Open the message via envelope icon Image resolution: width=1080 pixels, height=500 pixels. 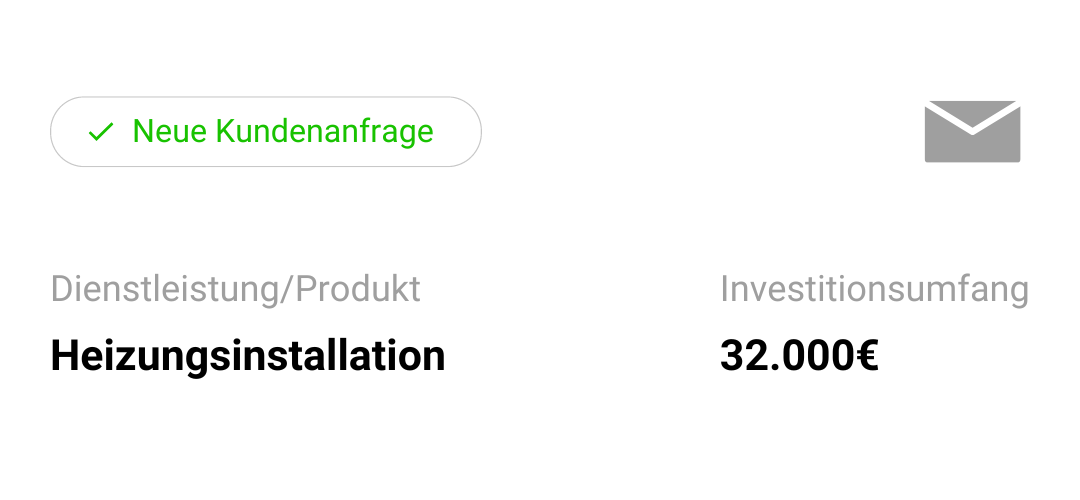pyautogui.click(x=972, y=132)
